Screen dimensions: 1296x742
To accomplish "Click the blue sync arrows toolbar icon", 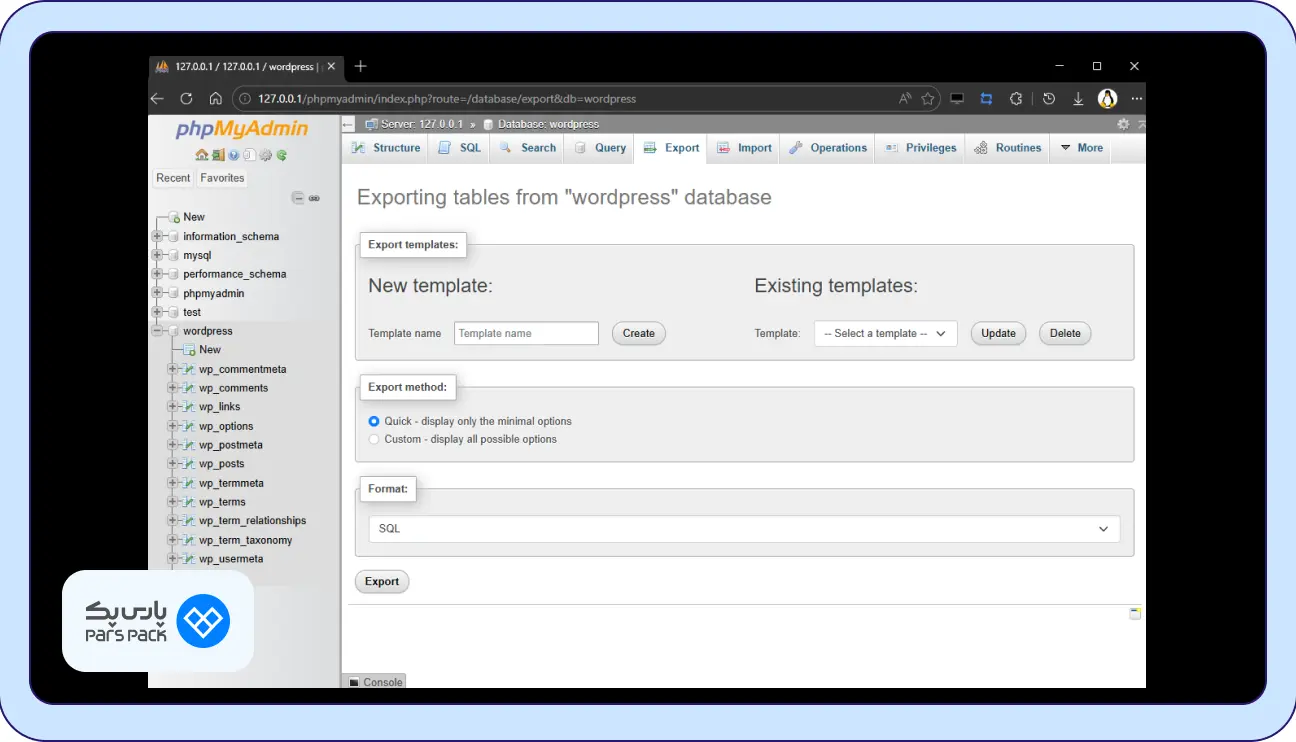I will tap(986, 98).
